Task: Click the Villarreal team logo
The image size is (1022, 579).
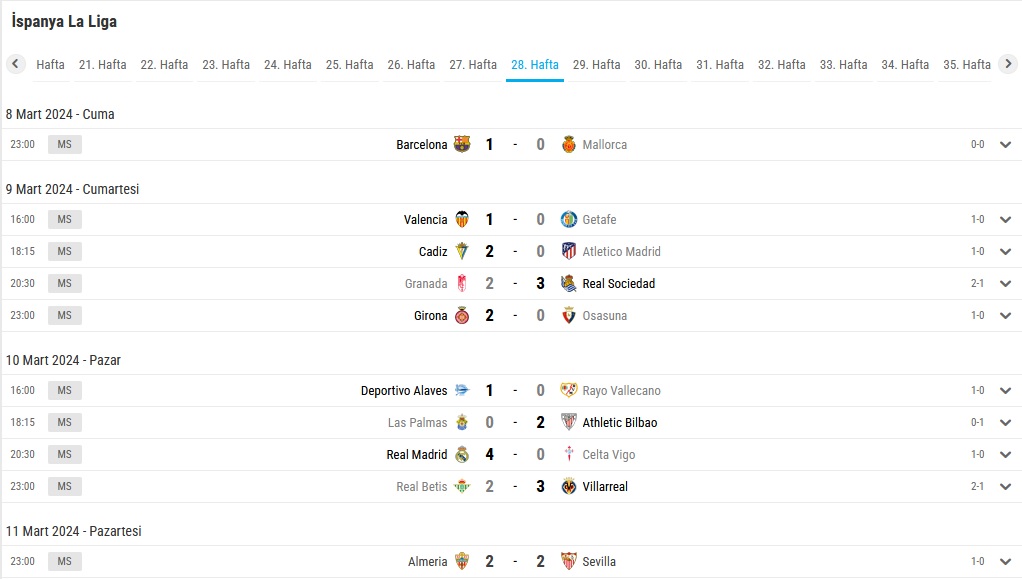Action: click(569, 486)
